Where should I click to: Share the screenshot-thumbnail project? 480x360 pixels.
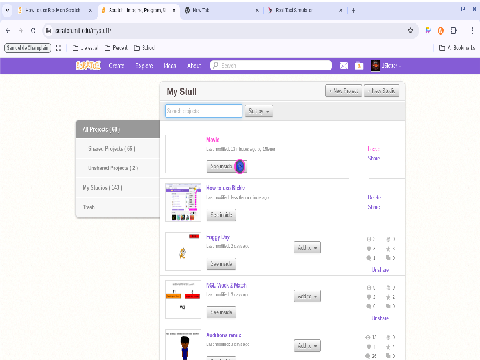click(x=374, y=207)
